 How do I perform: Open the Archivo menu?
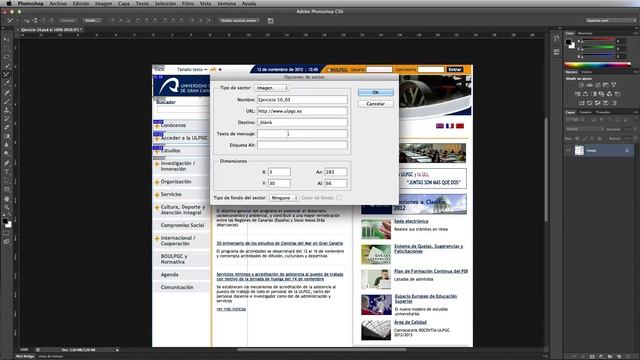(x=58, y=3)
